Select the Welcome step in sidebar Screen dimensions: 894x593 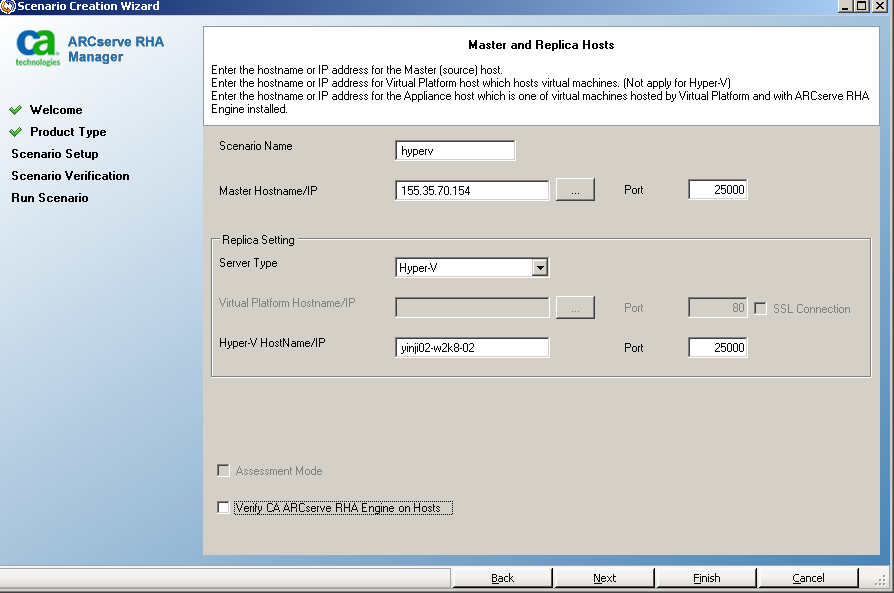[x=56, y=110]
